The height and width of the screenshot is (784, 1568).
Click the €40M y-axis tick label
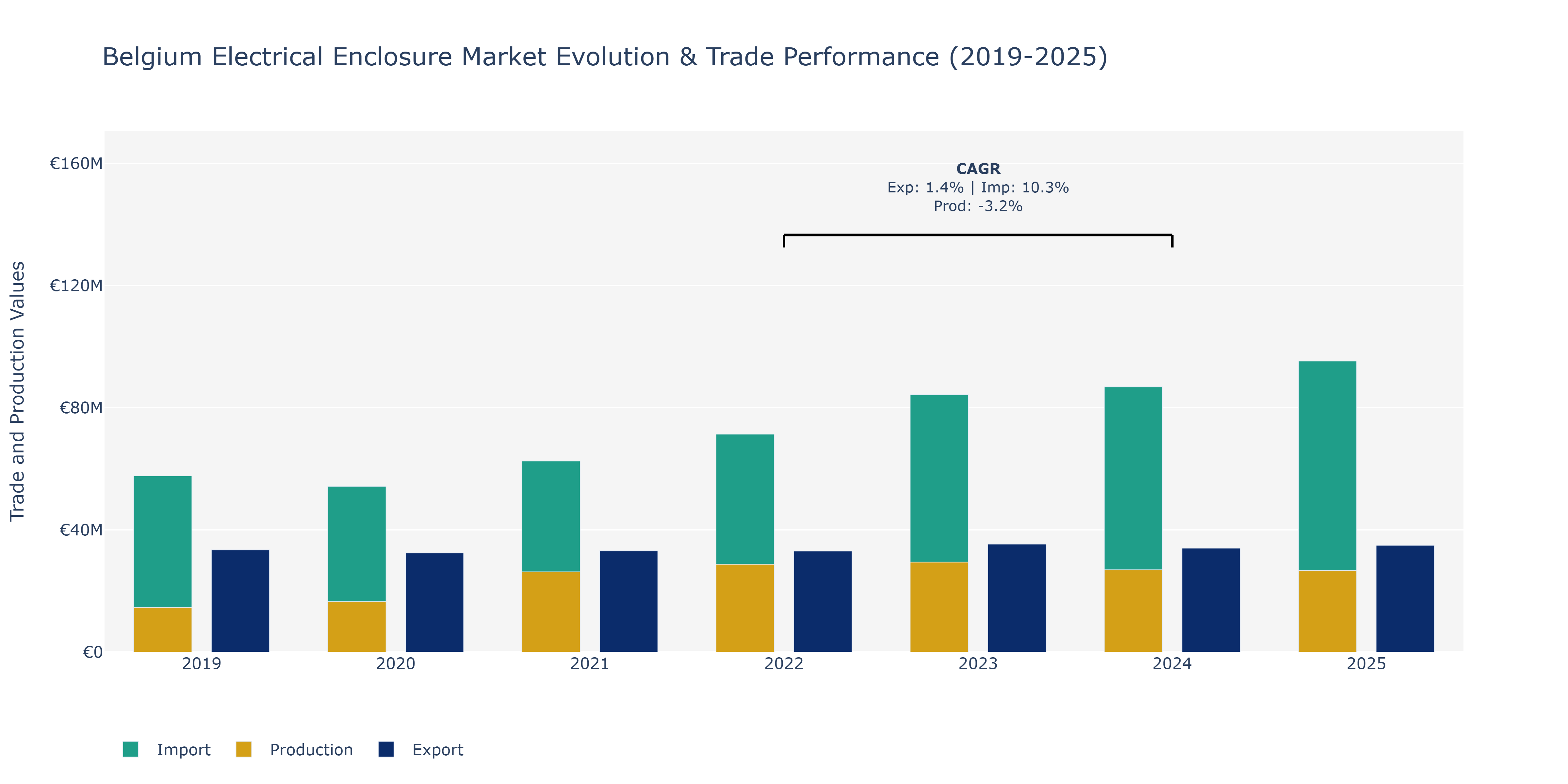[81, 530]
